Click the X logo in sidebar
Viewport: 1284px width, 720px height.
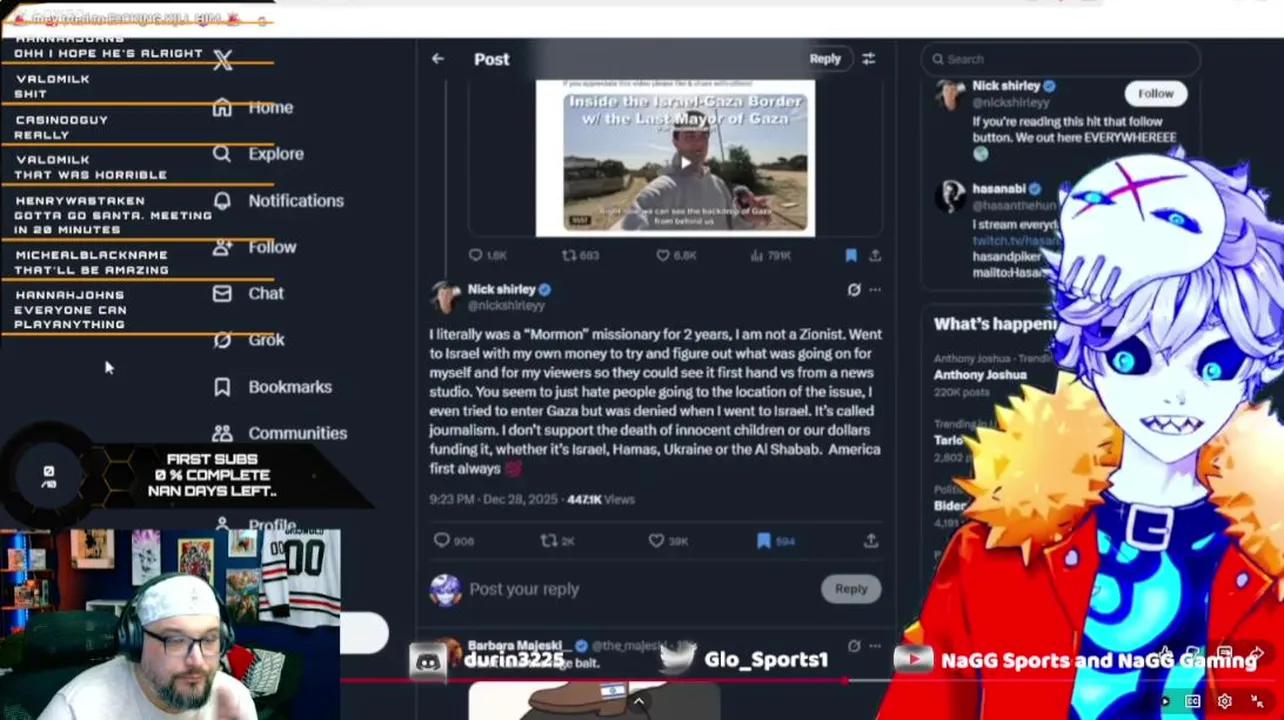(x=222, y=61)
